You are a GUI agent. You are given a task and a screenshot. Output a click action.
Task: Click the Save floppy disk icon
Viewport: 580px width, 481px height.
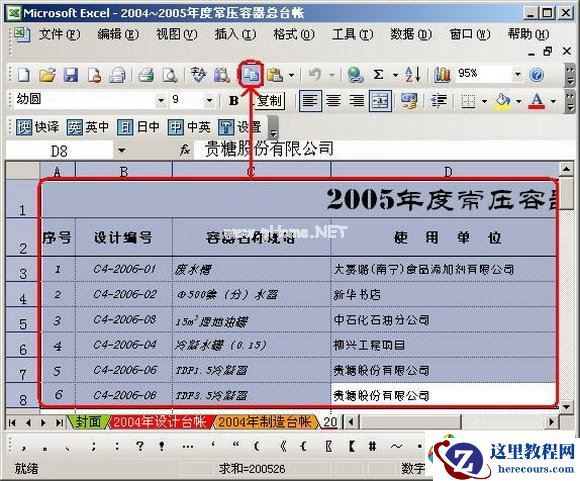(x=70, y=75)
